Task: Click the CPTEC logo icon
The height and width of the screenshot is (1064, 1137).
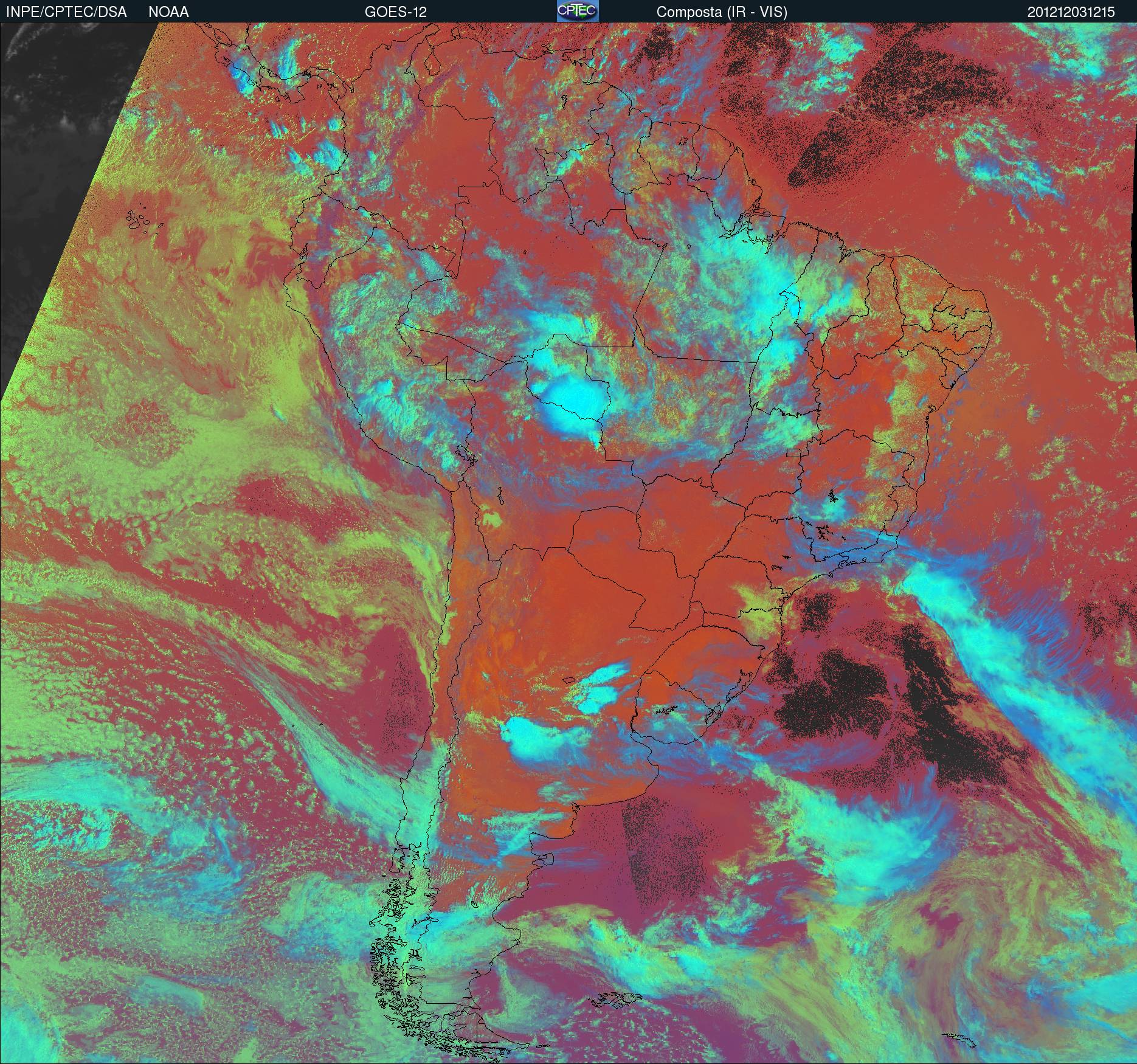Action: 578,11
